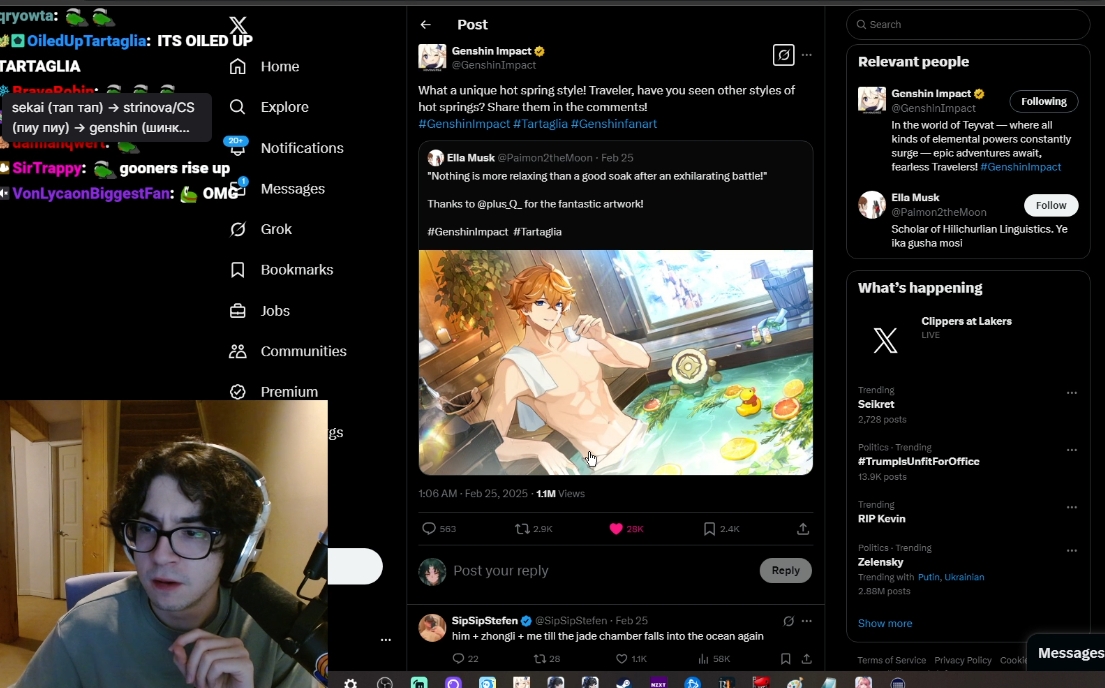Open more options for #TrumpIsUnfitForOffice trend
This screenshot has height=688, width=1105.
[x=1072, y=450]
